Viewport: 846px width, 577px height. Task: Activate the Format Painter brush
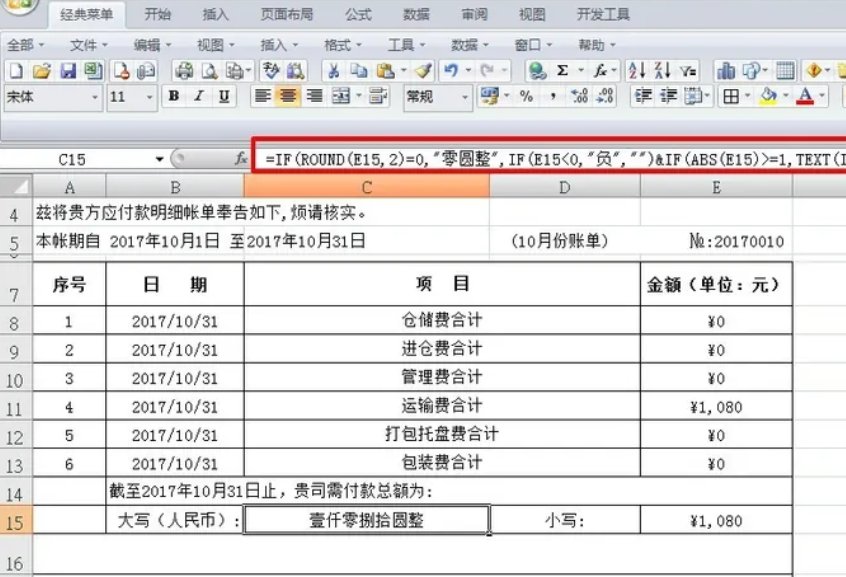(424, 71)
